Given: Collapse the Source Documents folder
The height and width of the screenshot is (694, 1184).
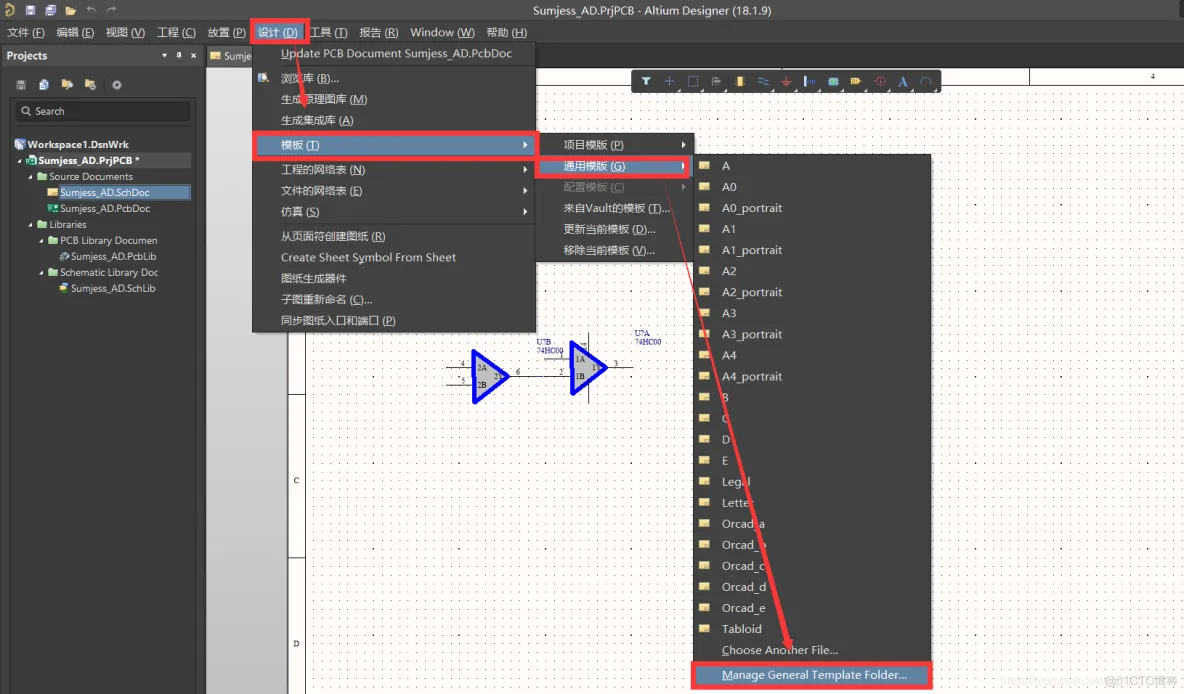Looking at the screenshot, I should [31, 177].
